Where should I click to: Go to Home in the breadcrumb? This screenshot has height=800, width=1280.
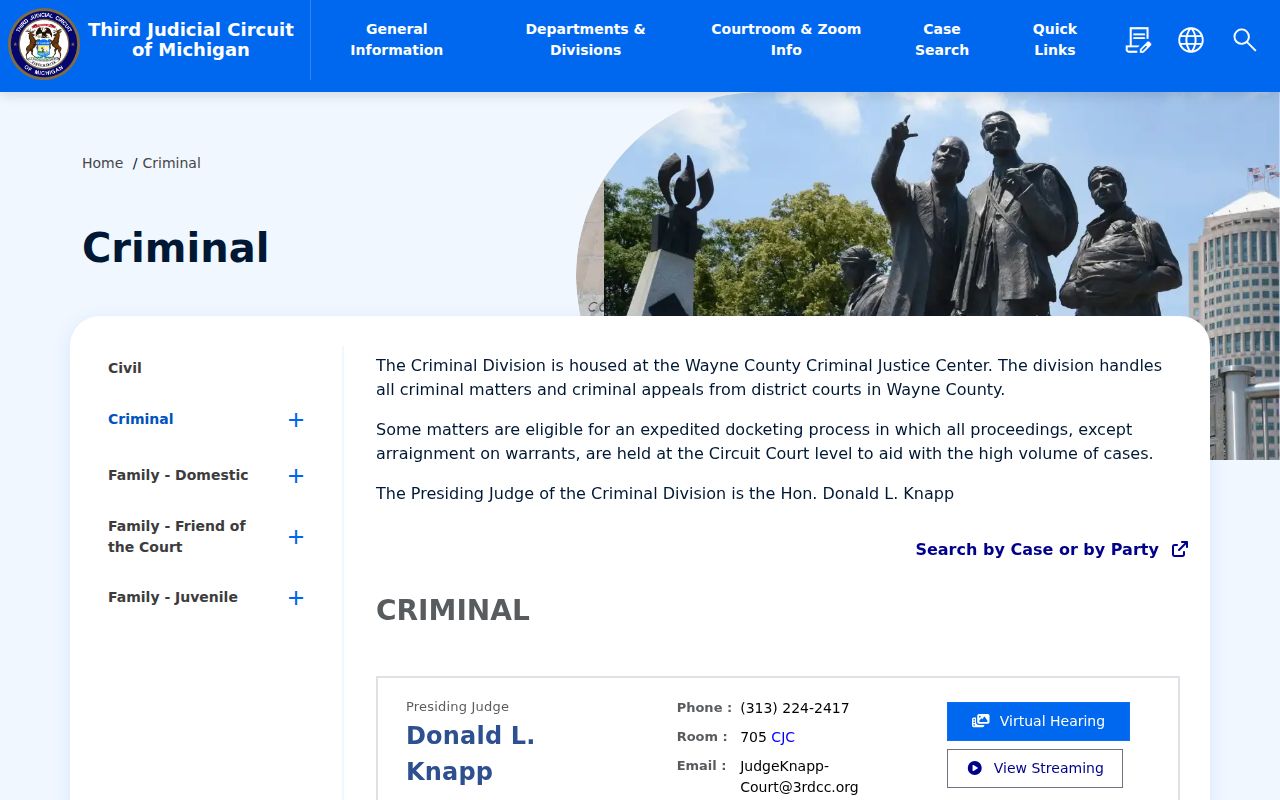coord(103,163)
